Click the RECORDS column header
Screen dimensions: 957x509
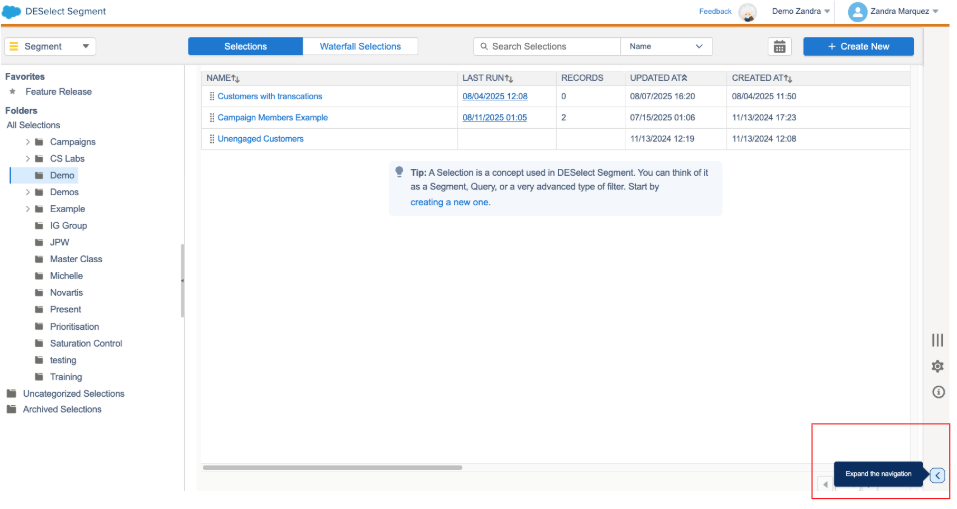[x=582, y=78]
